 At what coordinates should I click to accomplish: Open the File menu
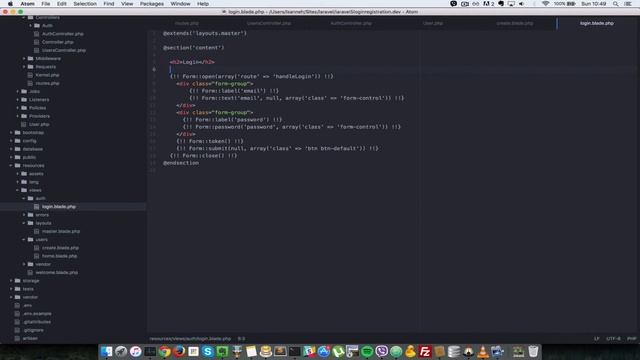46,4
